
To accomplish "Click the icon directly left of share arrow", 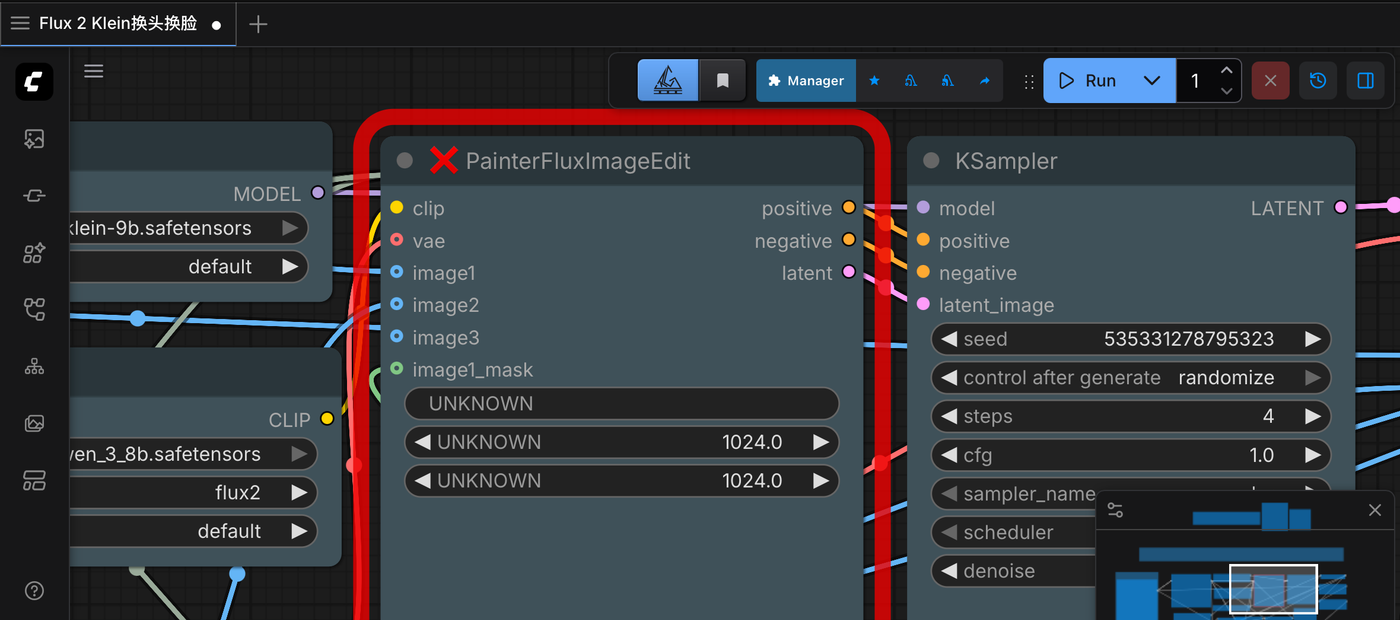I will (947, 81).
